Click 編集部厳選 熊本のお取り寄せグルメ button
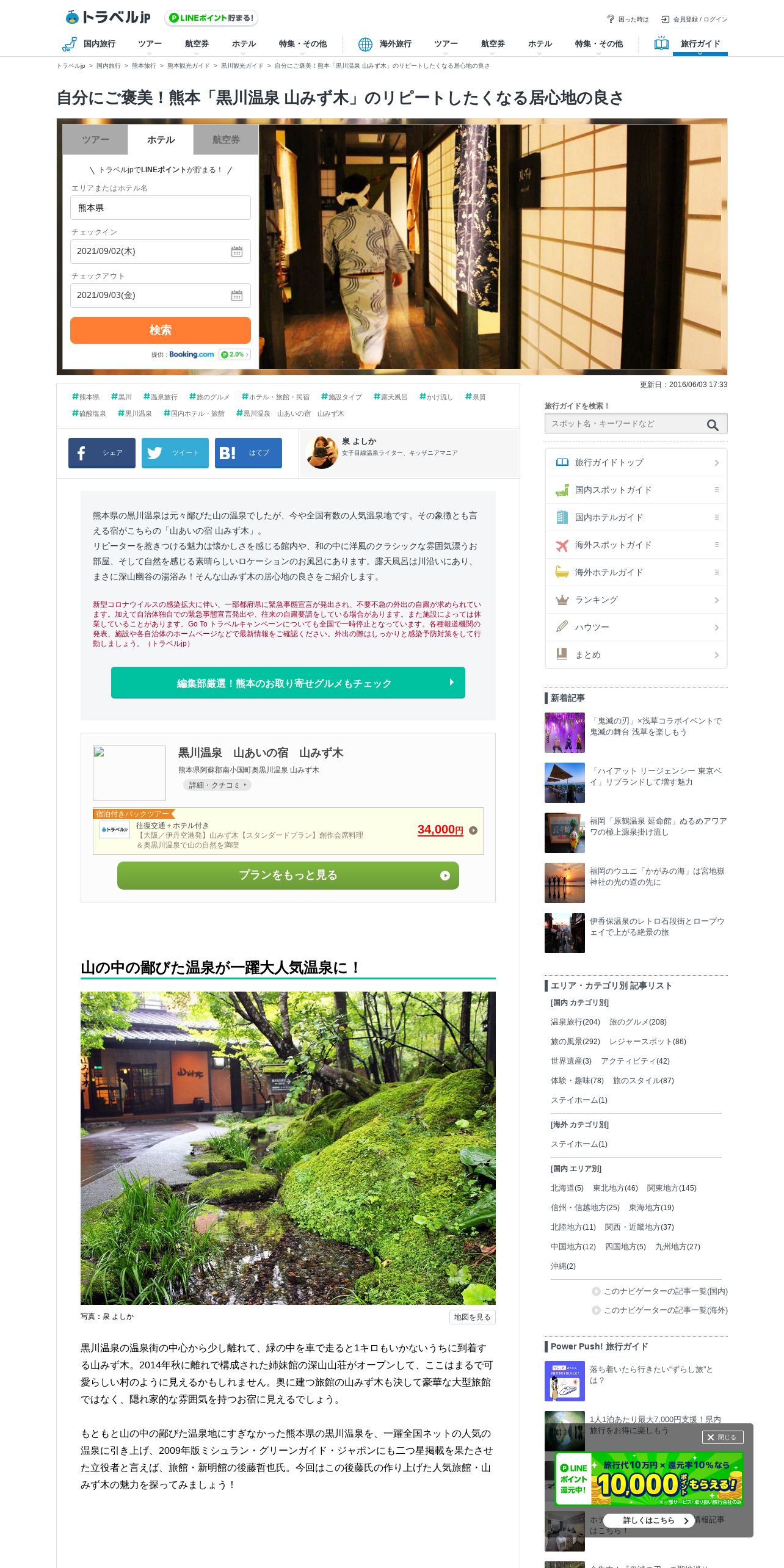This screenshot has height=1568, width=784. point(288,683)
